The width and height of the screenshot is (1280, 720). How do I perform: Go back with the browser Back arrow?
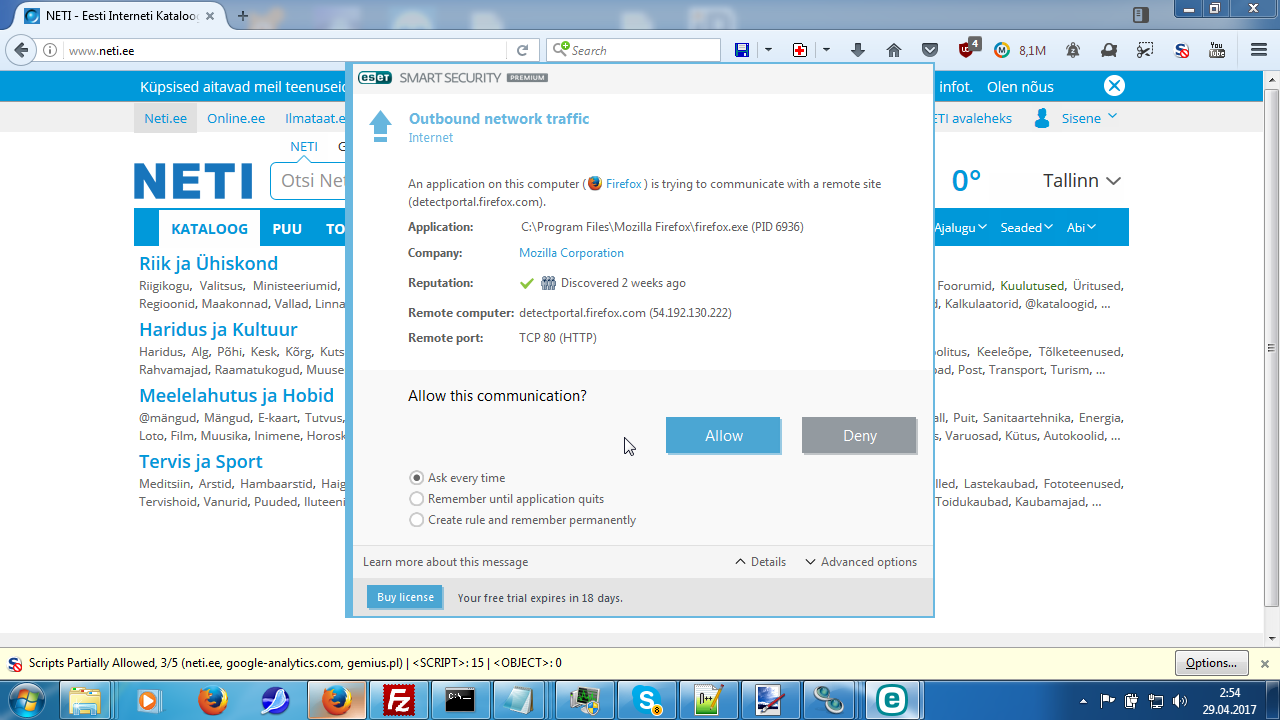point(20,50)
